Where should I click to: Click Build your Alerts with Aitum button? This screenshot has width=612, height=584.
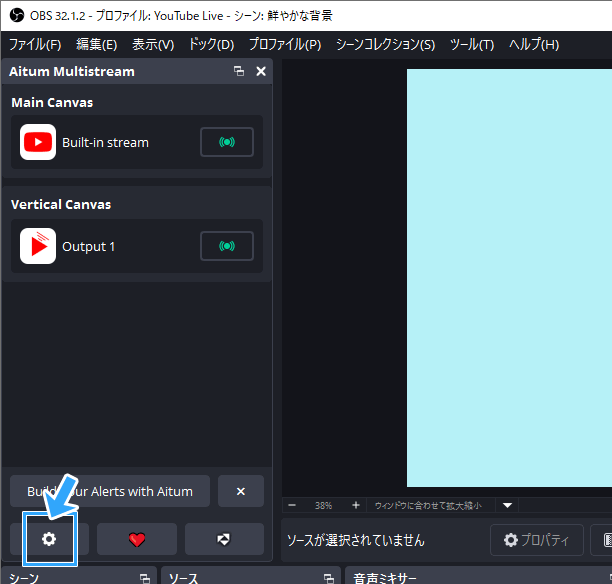tap(110, 491)
